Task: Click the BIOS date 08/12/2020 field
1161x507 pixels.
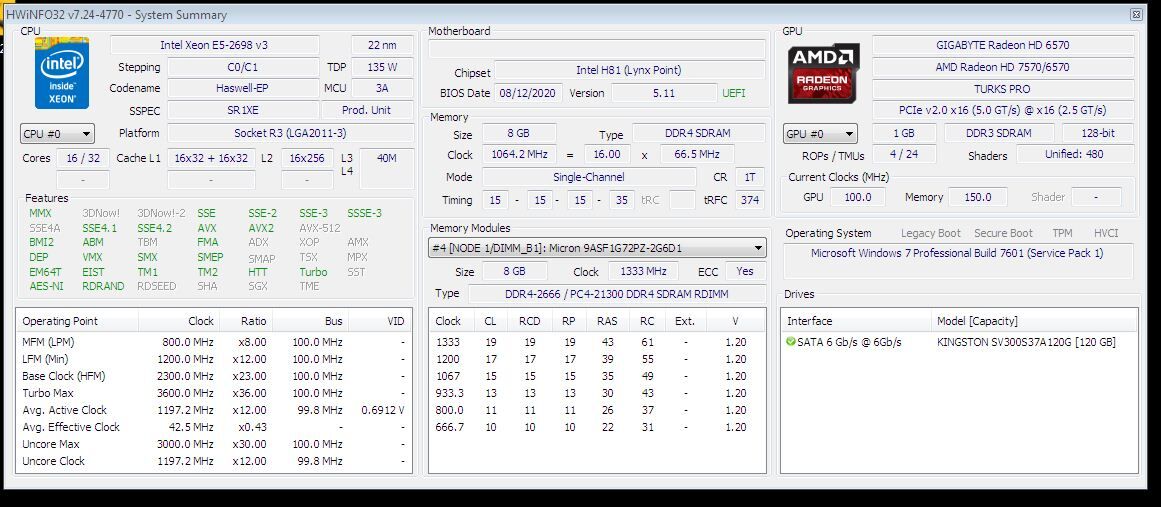Action: [529, 93]
